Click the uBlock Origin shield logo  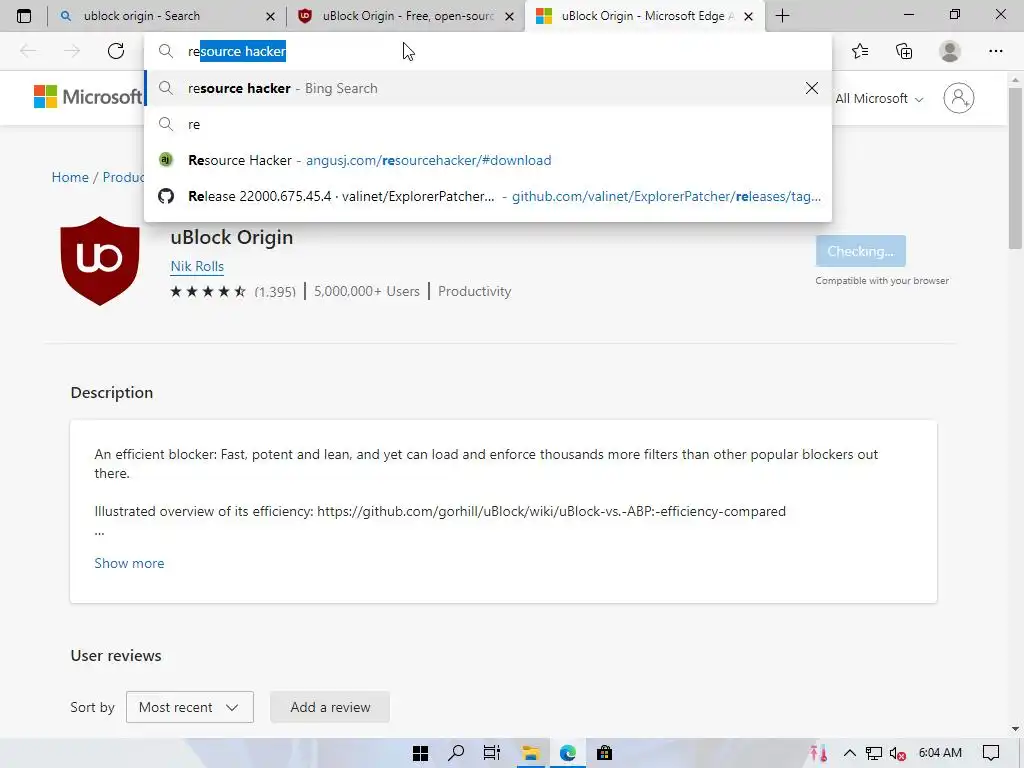coord(100,261)
